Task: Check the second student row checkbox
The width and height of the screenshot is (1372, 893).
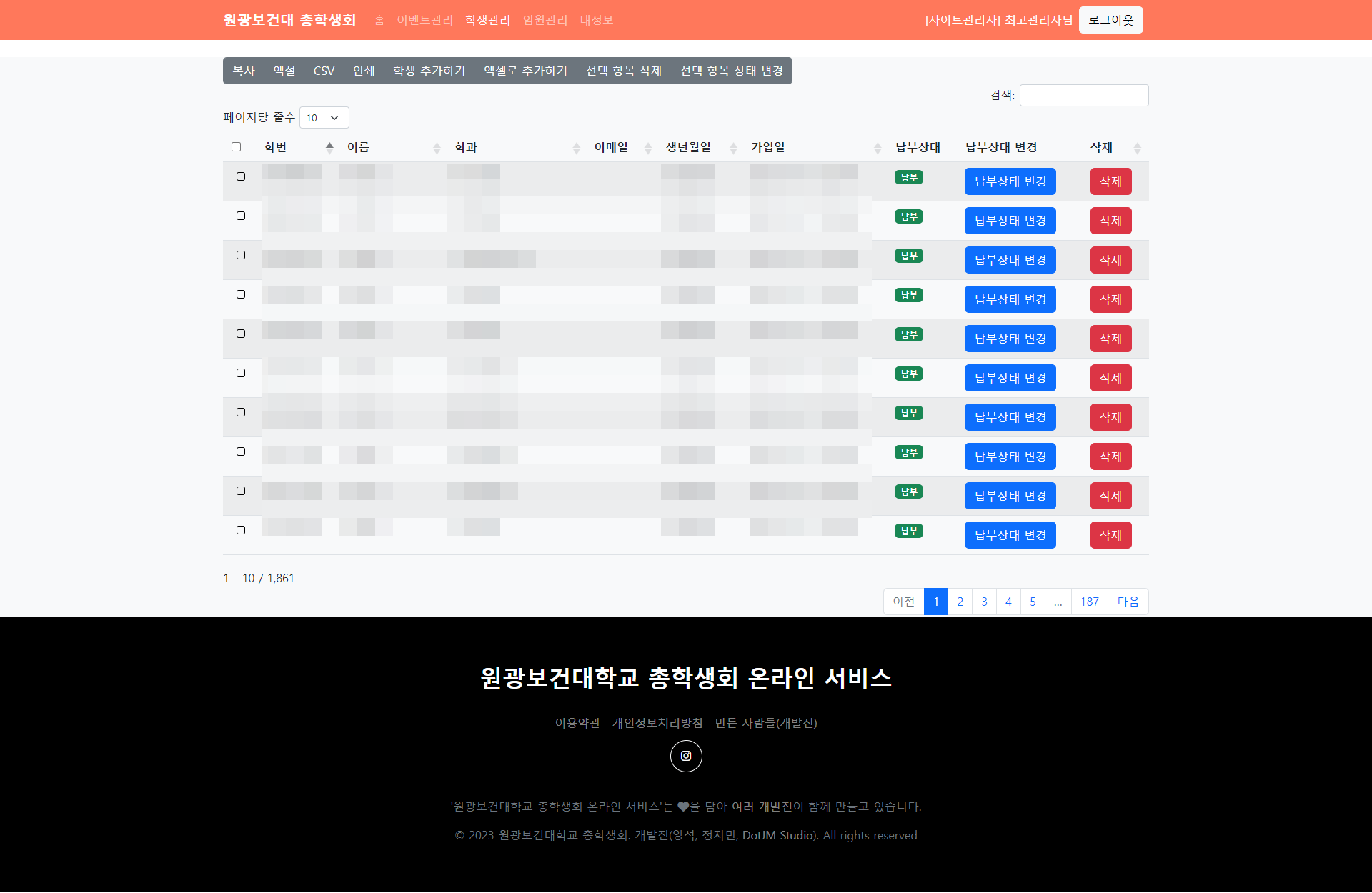Action: click(x=241, y=216)
